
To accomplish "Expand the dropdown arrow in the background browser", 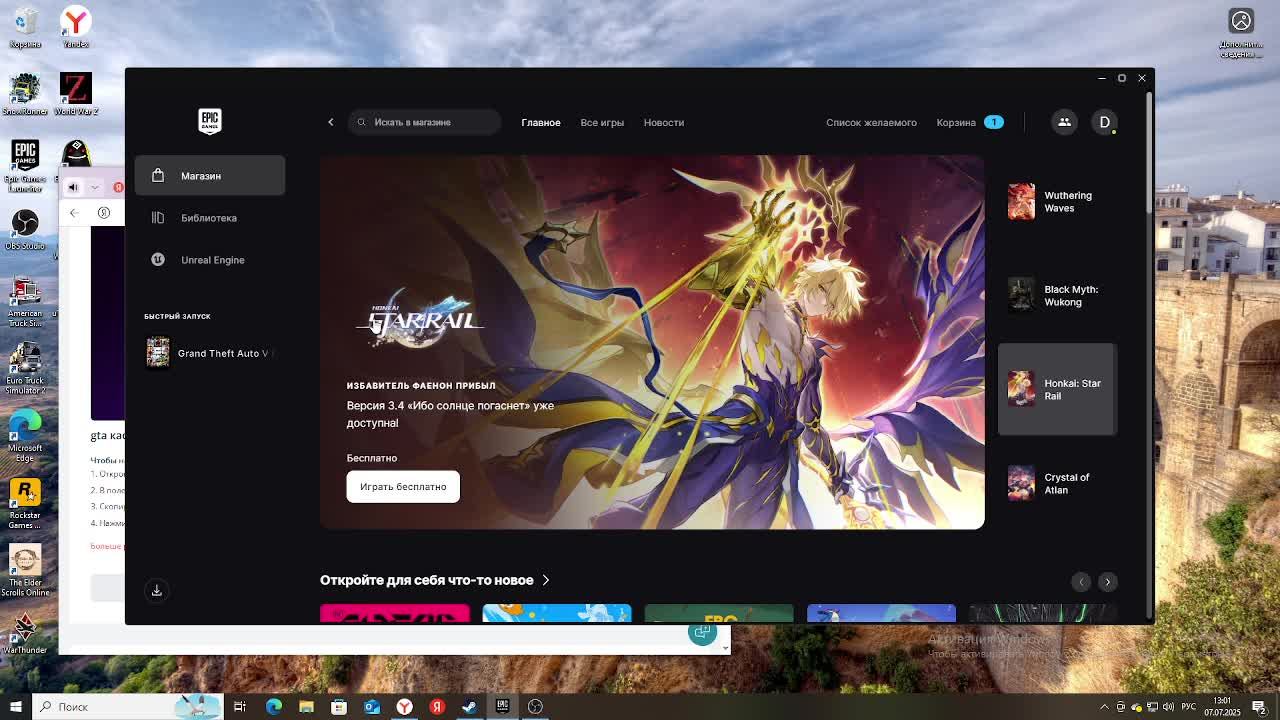I will tap(95, 187).
